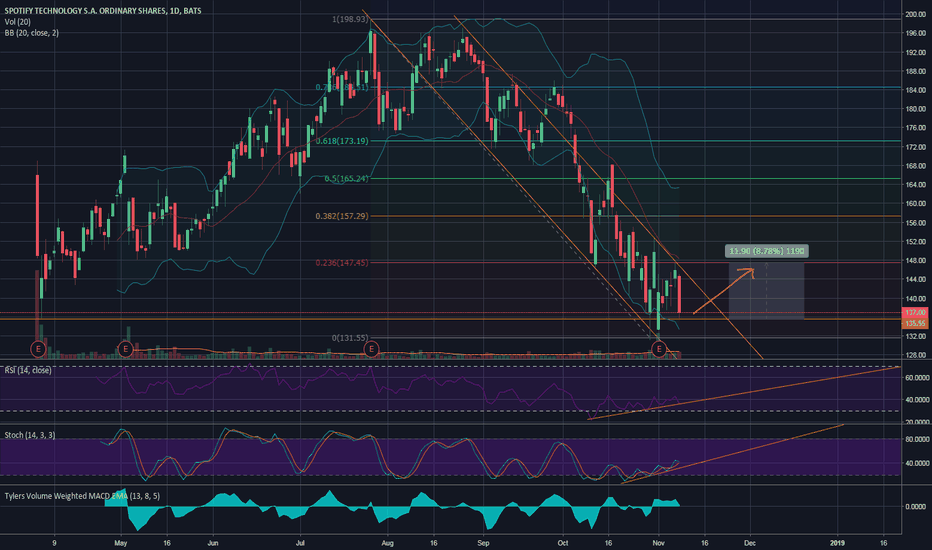Click the Oct label on time axis
The width and height of the screenshot is (932, 550).
pos(563,543)
